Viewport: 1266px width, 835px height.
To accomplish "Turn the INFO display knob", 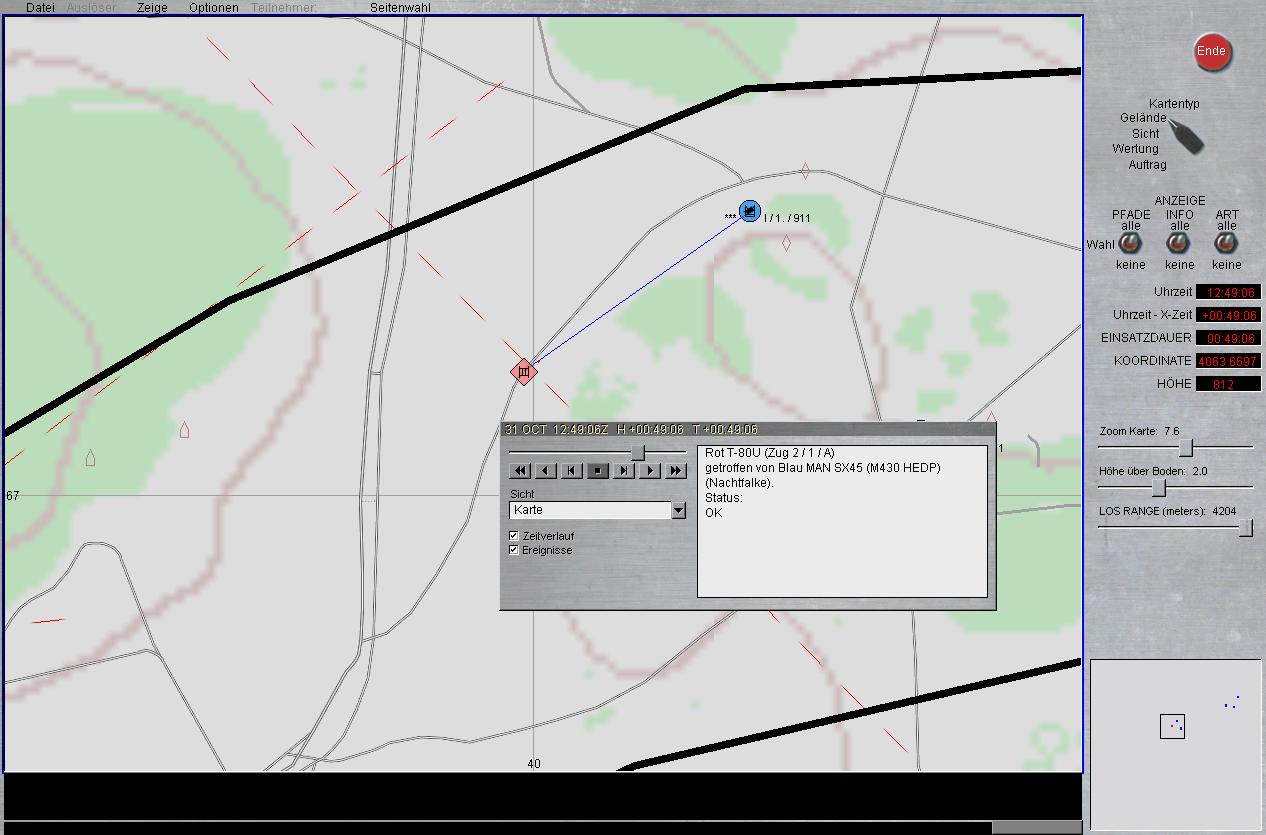I will click(x=1179, y=244).
